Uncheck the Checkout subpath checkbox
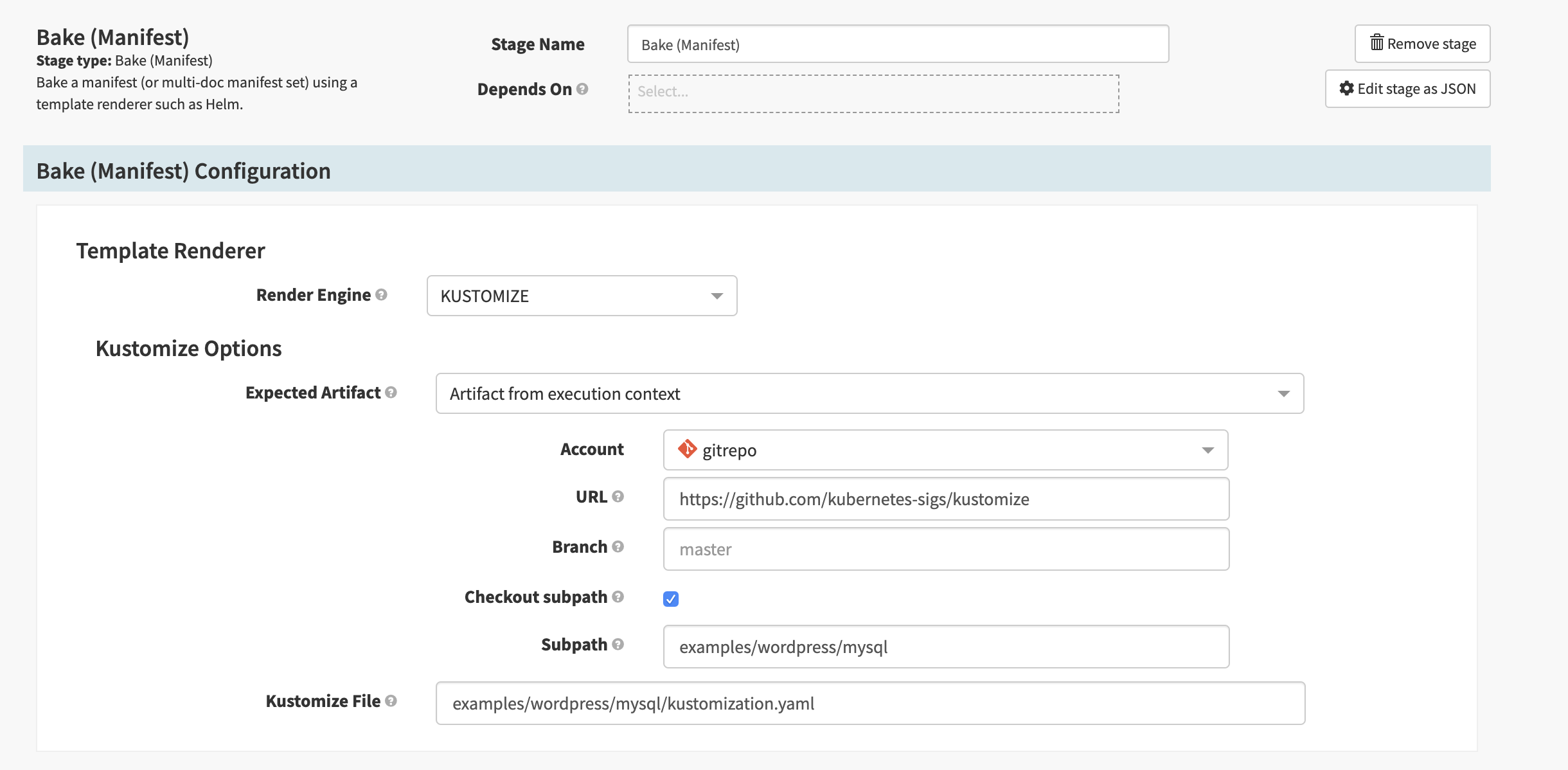1568x770 pixels. click(x=671, y=599)
